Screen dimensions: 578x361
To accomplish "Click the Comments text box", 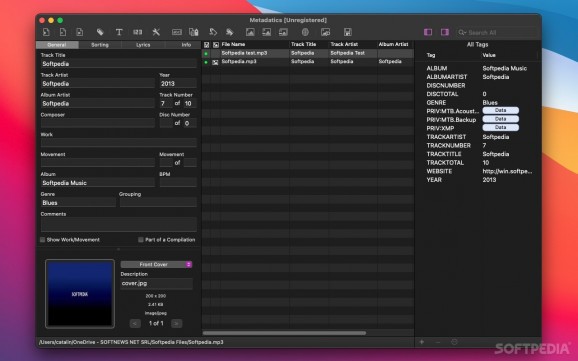I will (118, 225).
